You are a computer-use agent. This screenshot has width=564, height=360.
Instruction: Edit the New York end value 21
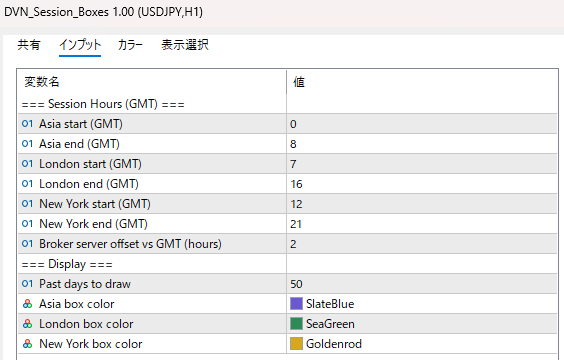click(x=422, y=224)
